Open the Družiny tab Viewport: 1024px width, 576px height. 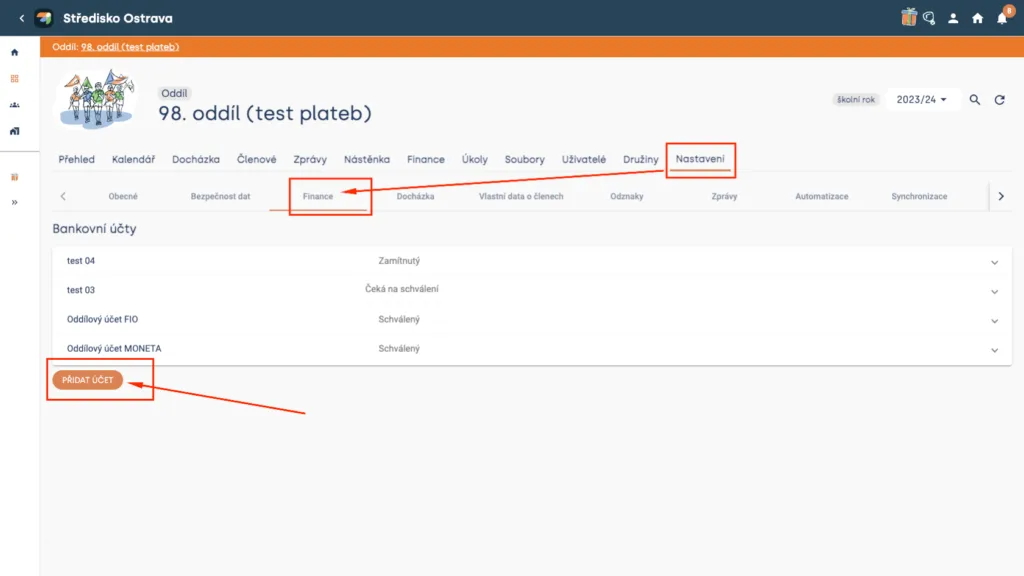[641, 159]
